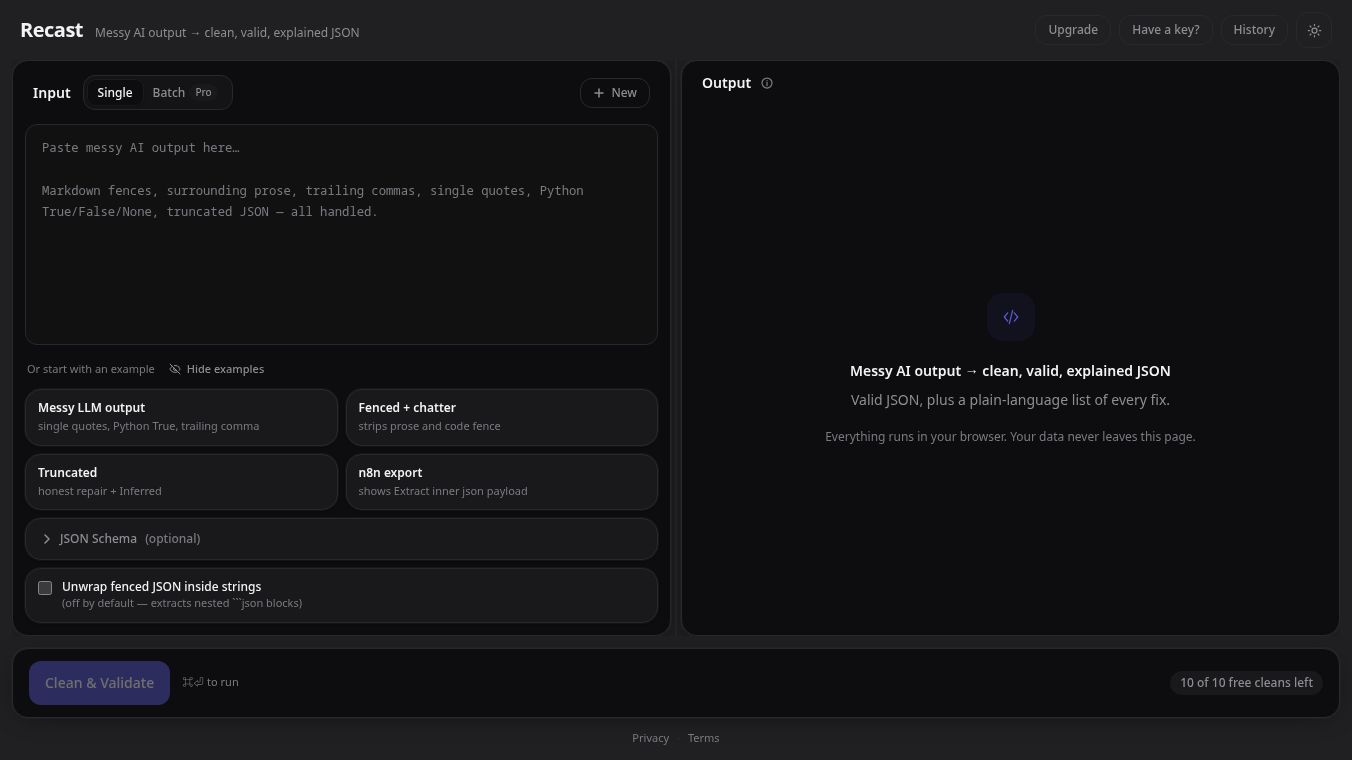The image size is (1352, 760).
Task: Open the Privacy link
Action: click(x=650, y=738)
